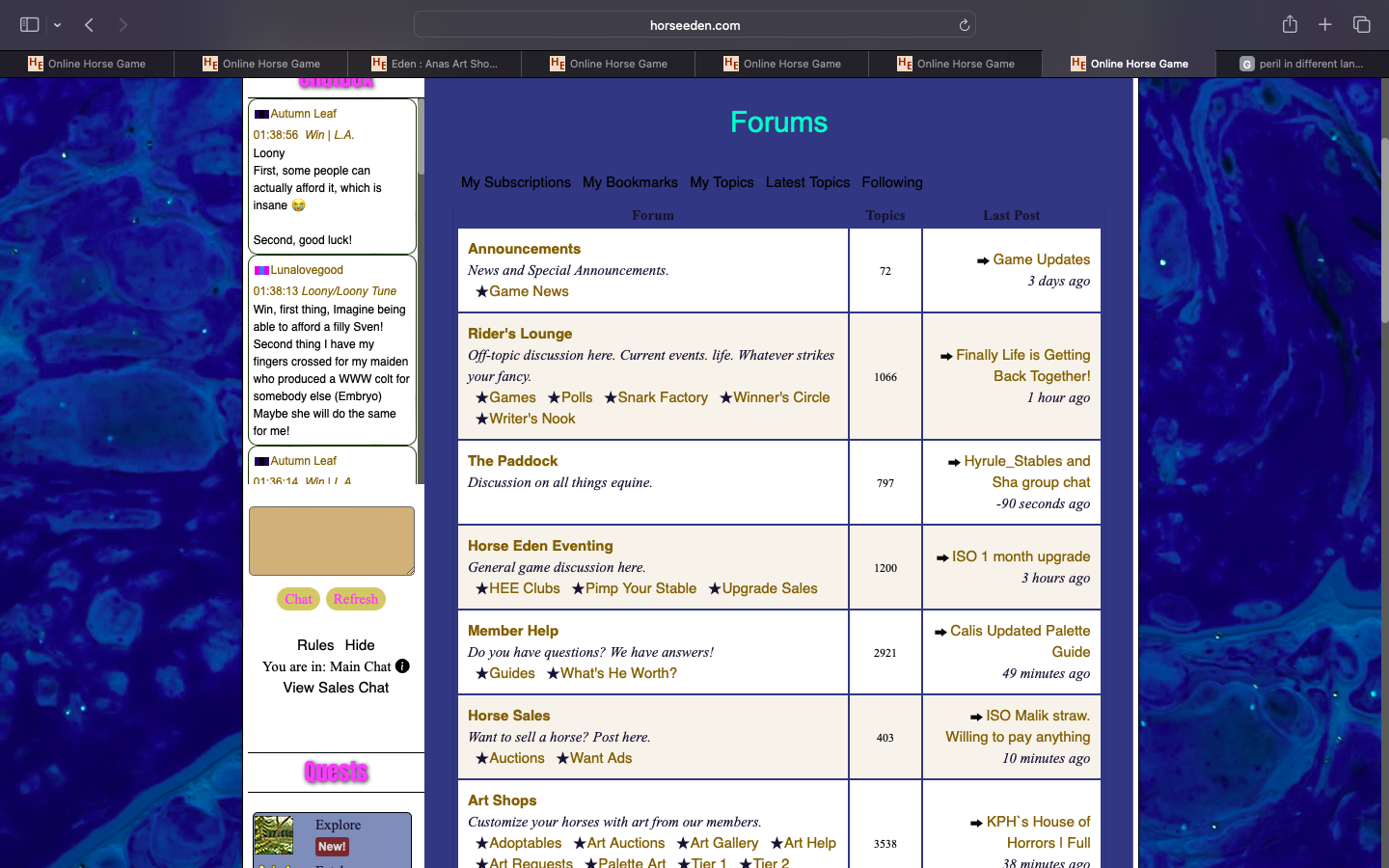The image size is (1389, 868).
Task: Click the Explore quest thumbnail image
Action: (x=273, y=835)
